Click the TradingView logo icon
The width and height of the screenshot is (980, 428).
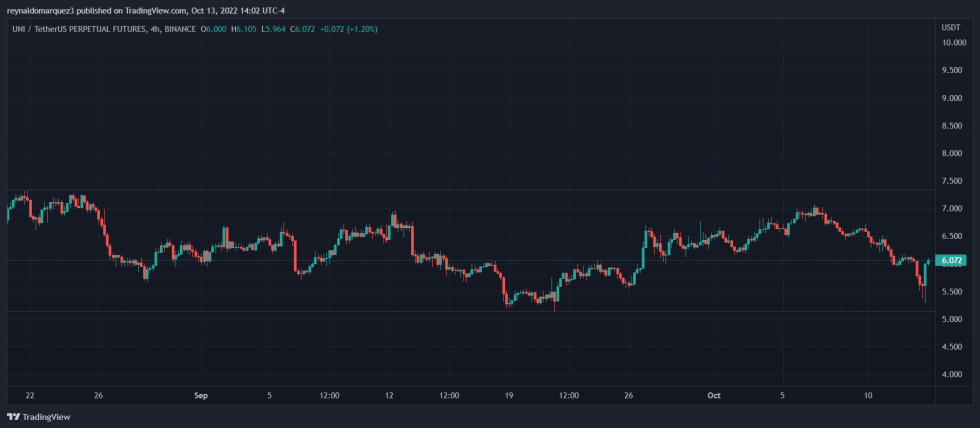coord(13,416)
